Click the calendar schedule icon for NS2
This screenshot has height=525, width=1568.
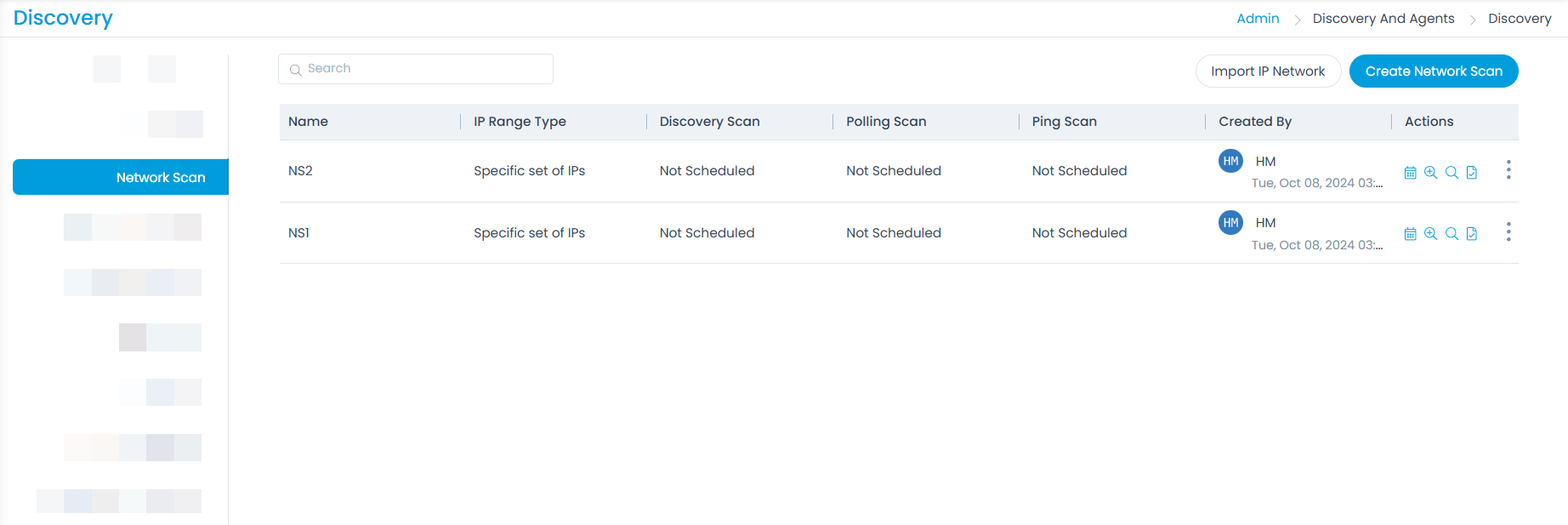(1410, 173)
